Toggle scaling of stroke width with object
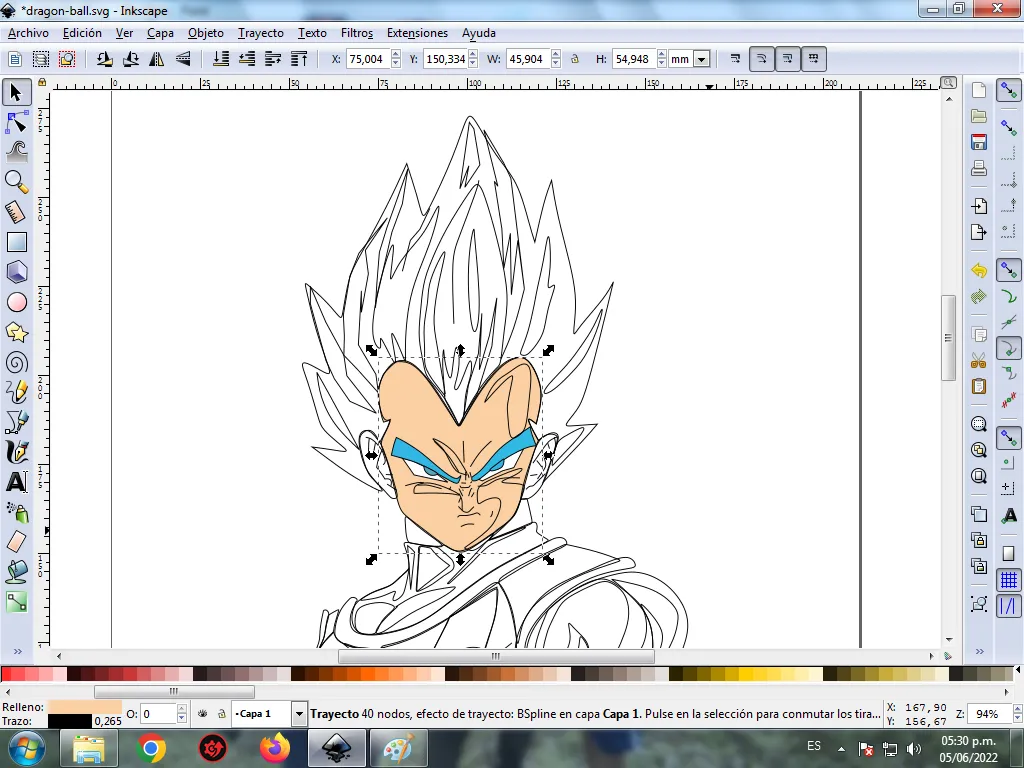1024x768 pixels. (x=735, y=59)
